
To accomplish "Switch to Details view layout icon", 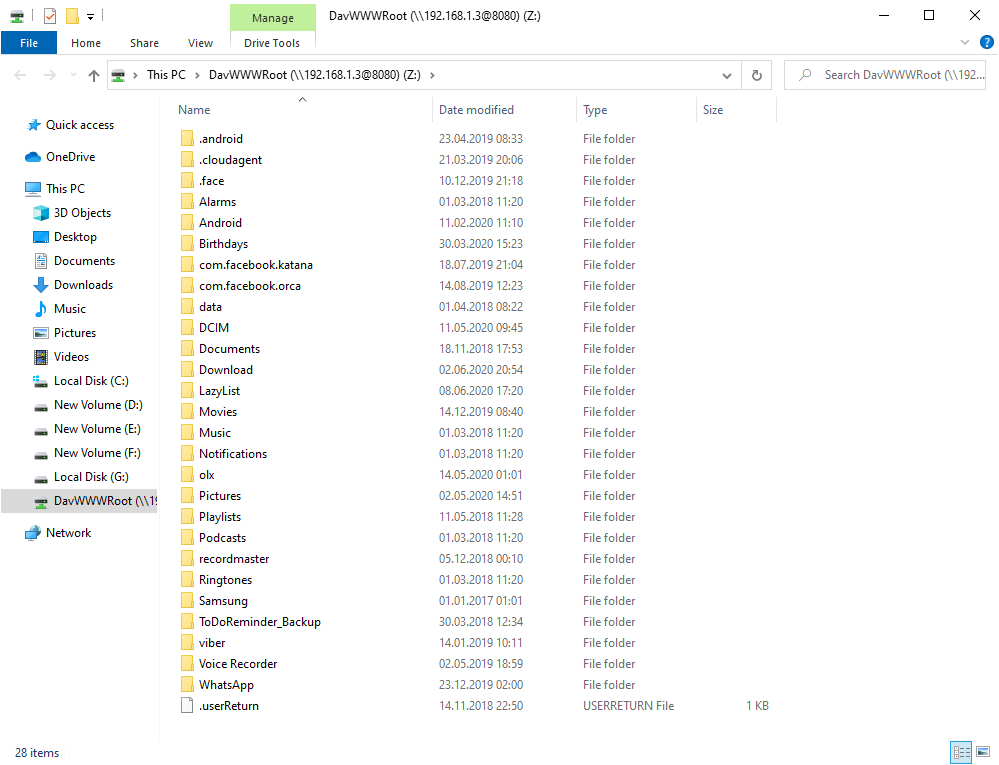I will [961, 752].
